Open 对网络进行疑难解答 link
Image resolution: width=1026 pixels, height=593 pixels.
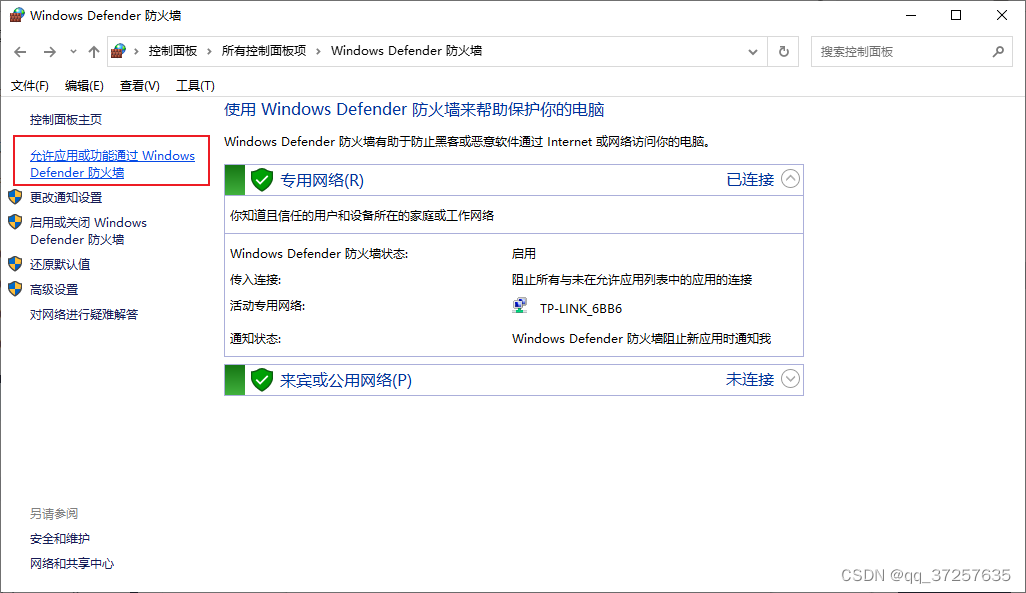(84, 315)
